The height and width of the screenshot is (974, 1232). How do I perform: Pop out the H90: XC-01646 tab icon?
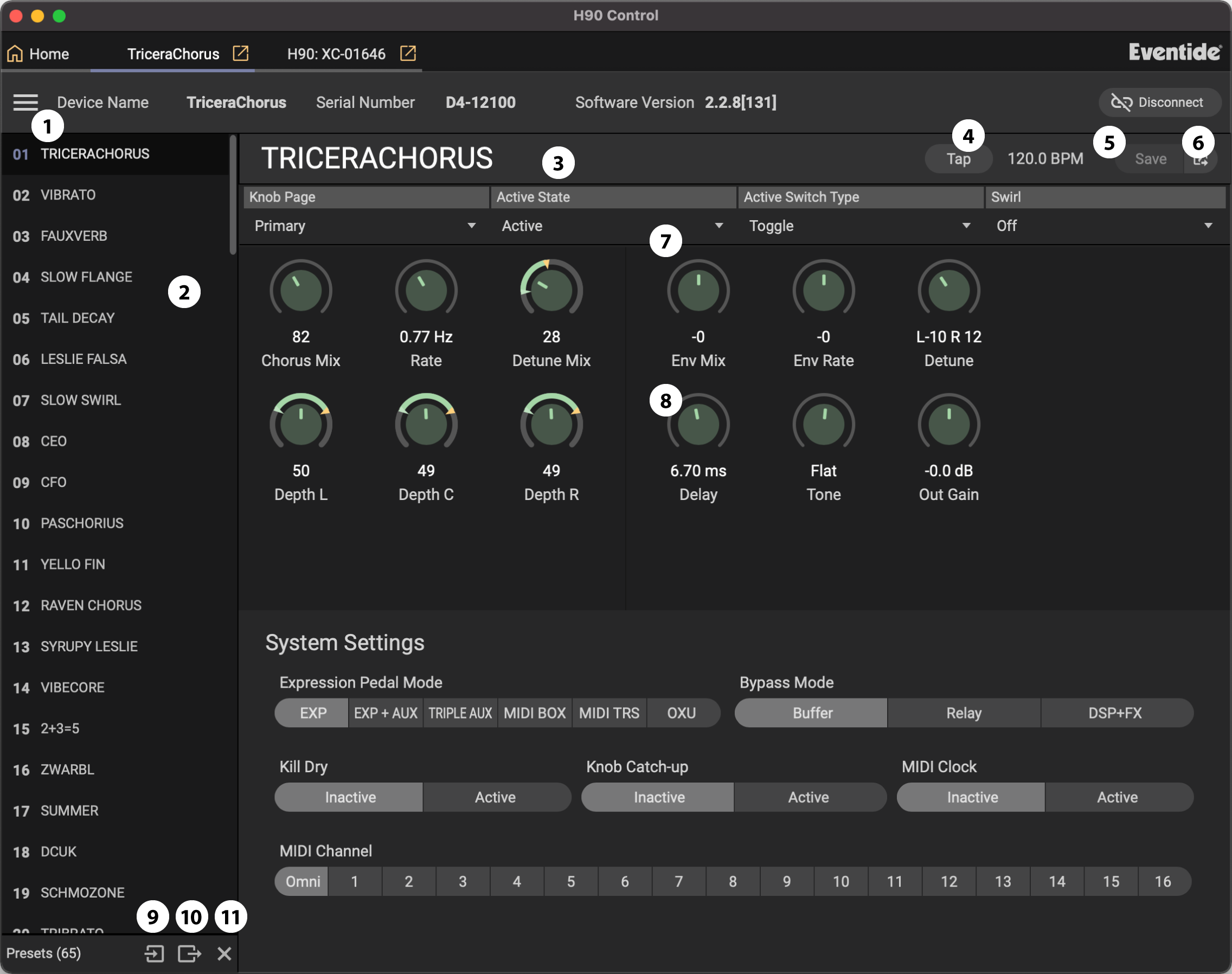pyautogui.click(x=408, y=54)
